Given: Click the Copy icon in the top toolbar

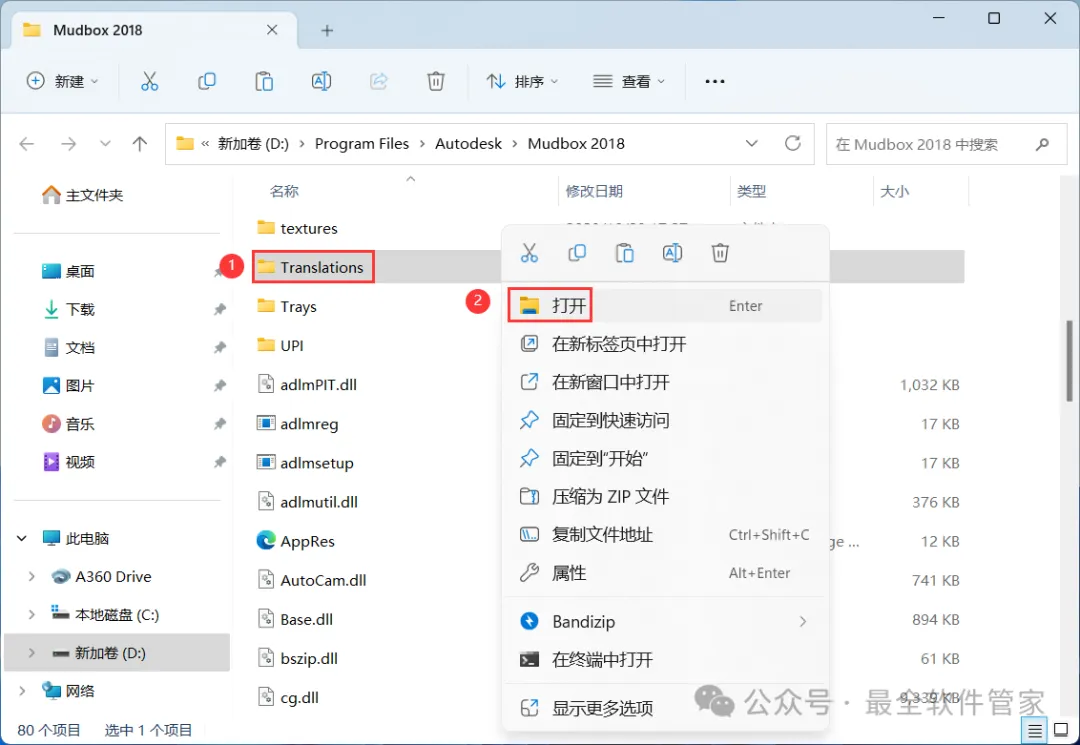Looking at the screenshot, I should 207,81.
